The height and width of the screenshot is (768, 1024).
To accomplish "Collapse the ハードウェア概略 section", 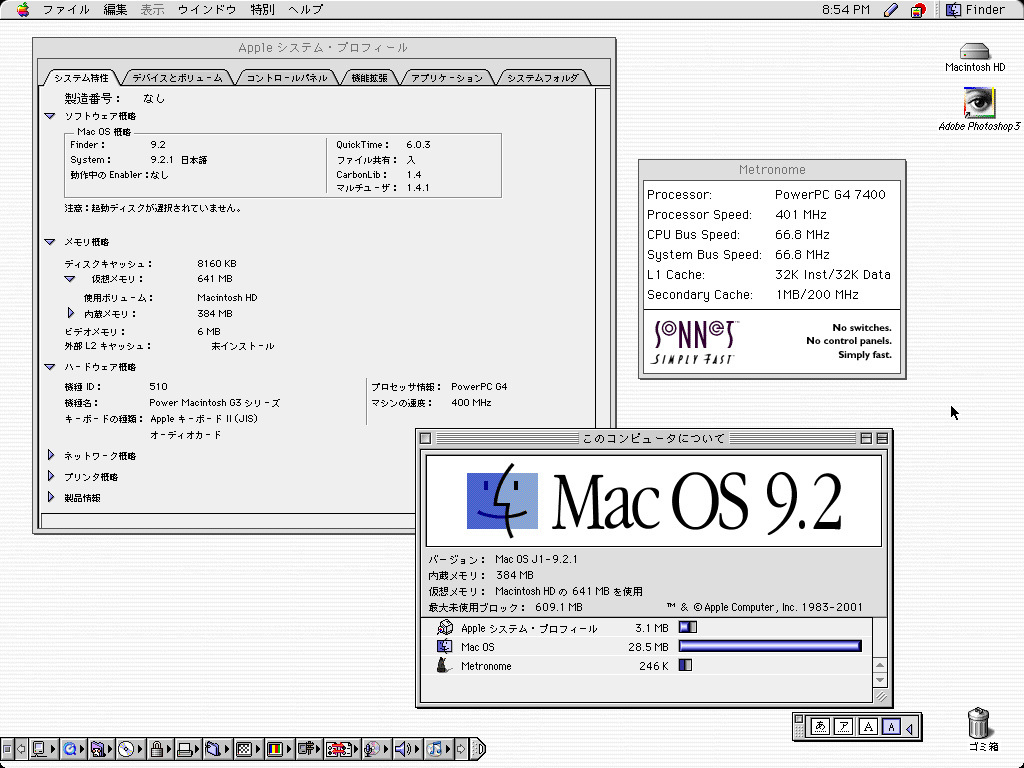I will pos(50,367).
